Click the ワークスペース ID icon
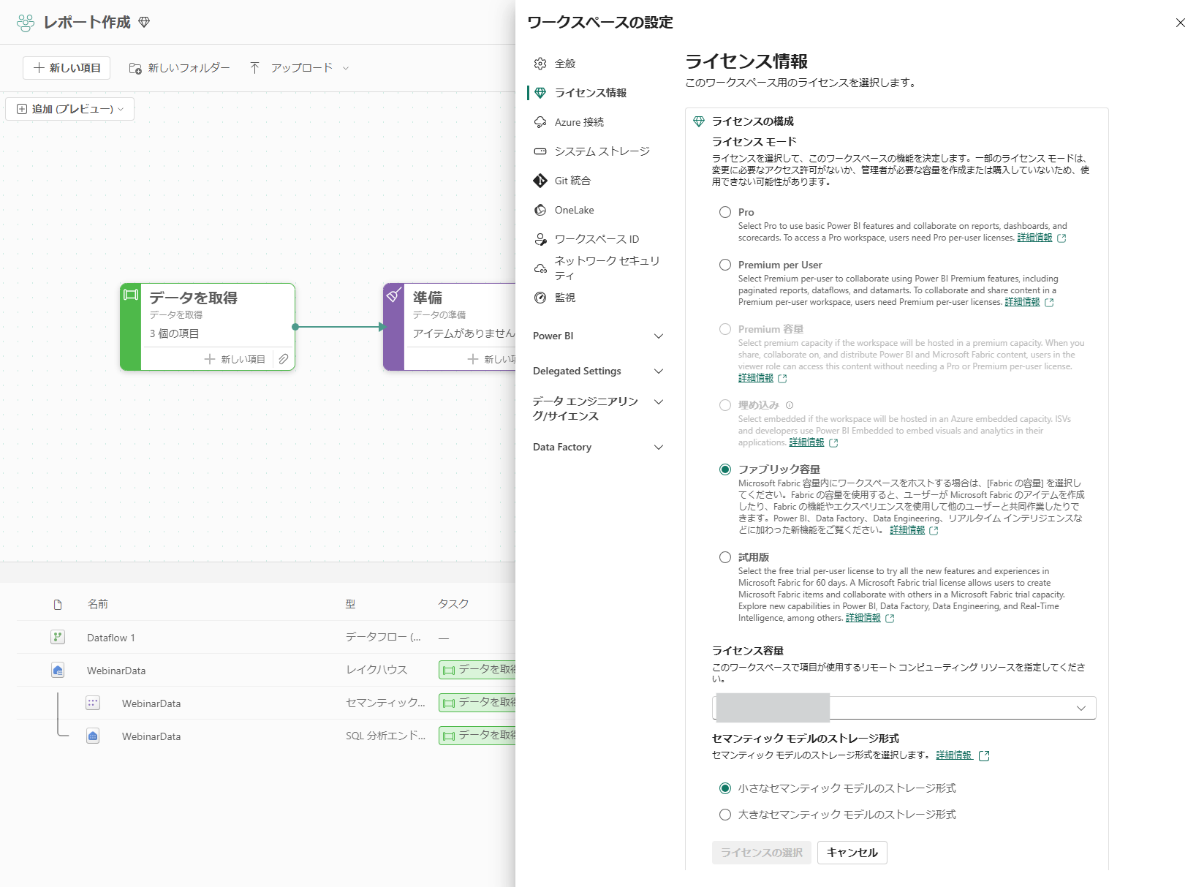The image size is (1196, 887). 540,239
